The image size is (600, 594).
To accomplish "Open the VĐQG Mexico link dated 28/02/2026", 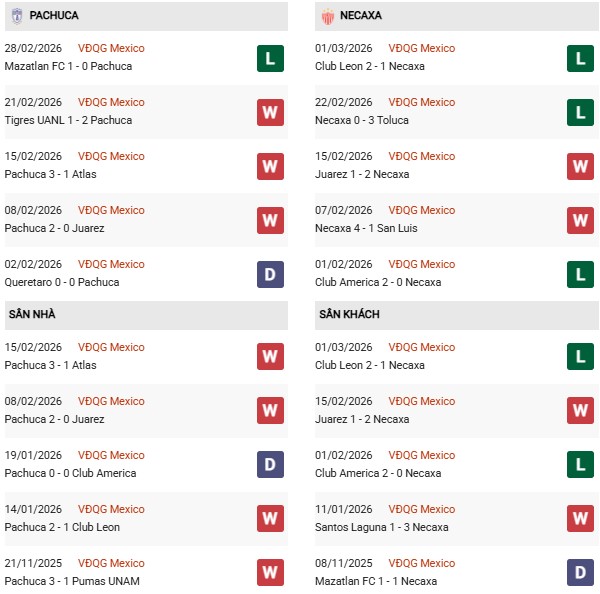I will coord(111,48).
